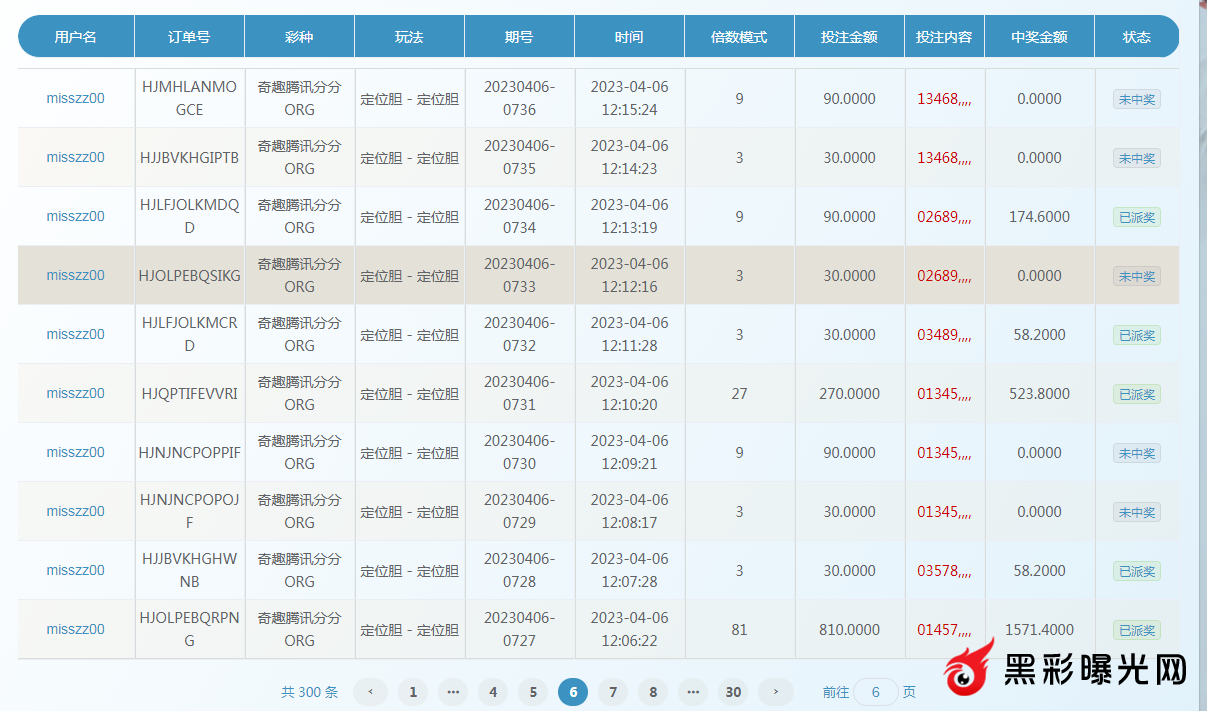Sort by 投注金额 column header
The height and width of the screenshot is (711, 1207).
[x=849, y=37]
